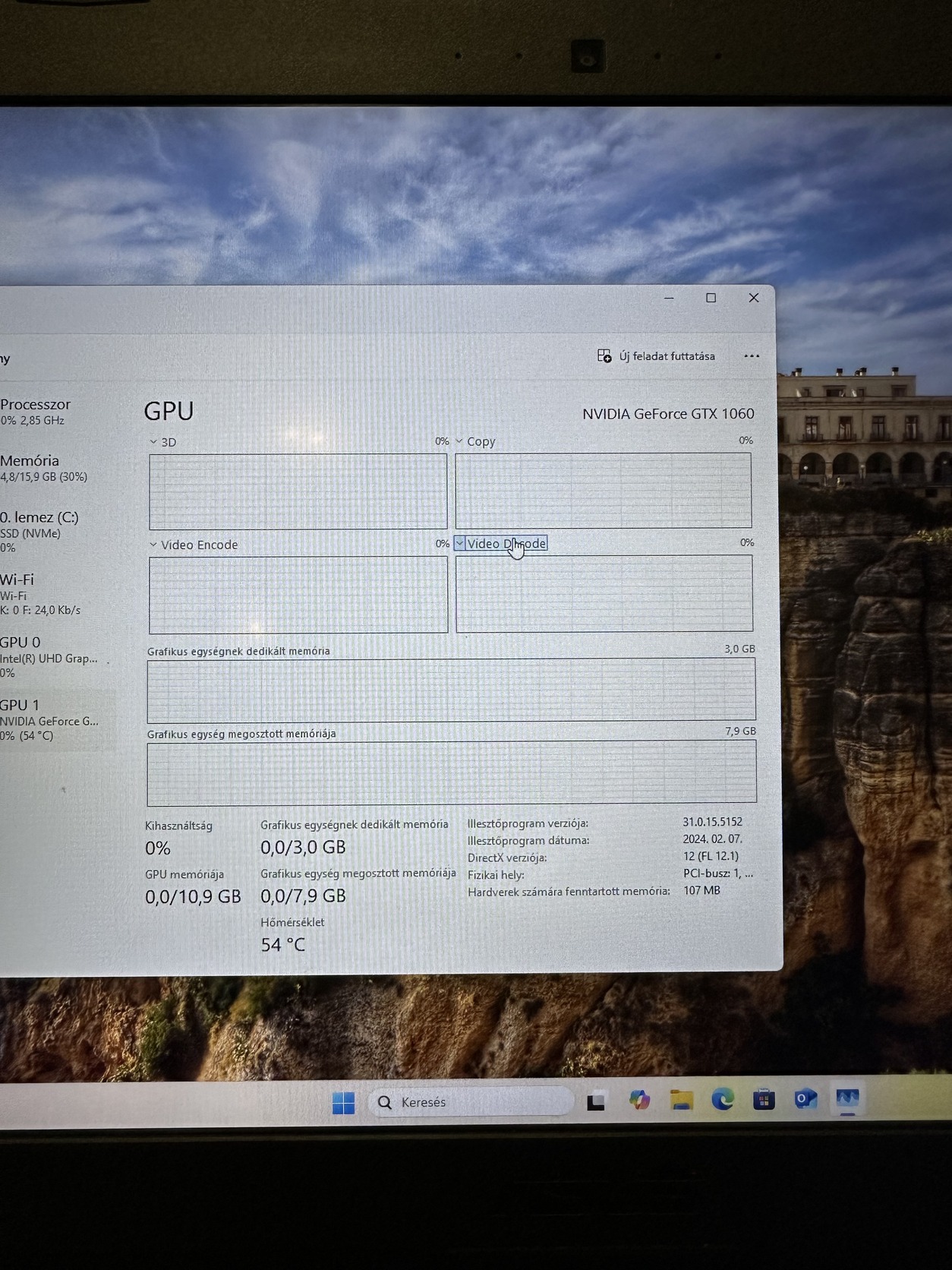Click the 54 °C temperature value
Screen dimensions: 952x1270
tap(282, 945)
